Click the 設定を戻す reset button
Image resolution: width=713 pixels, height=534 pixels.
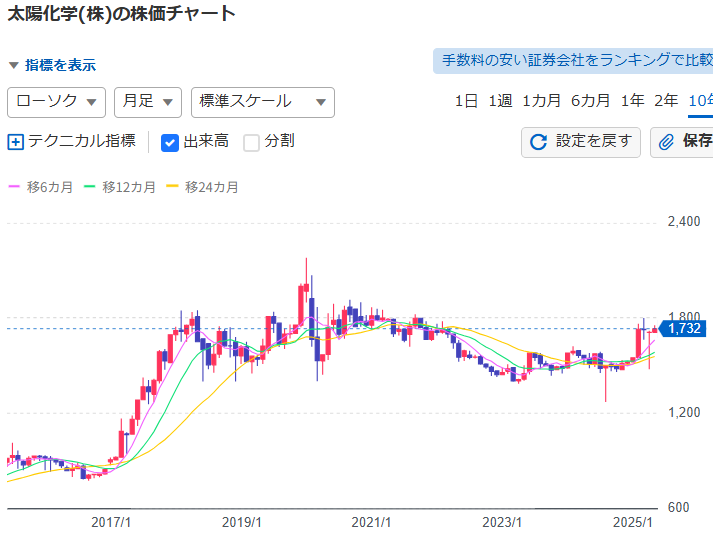click(x=581, y=142)
